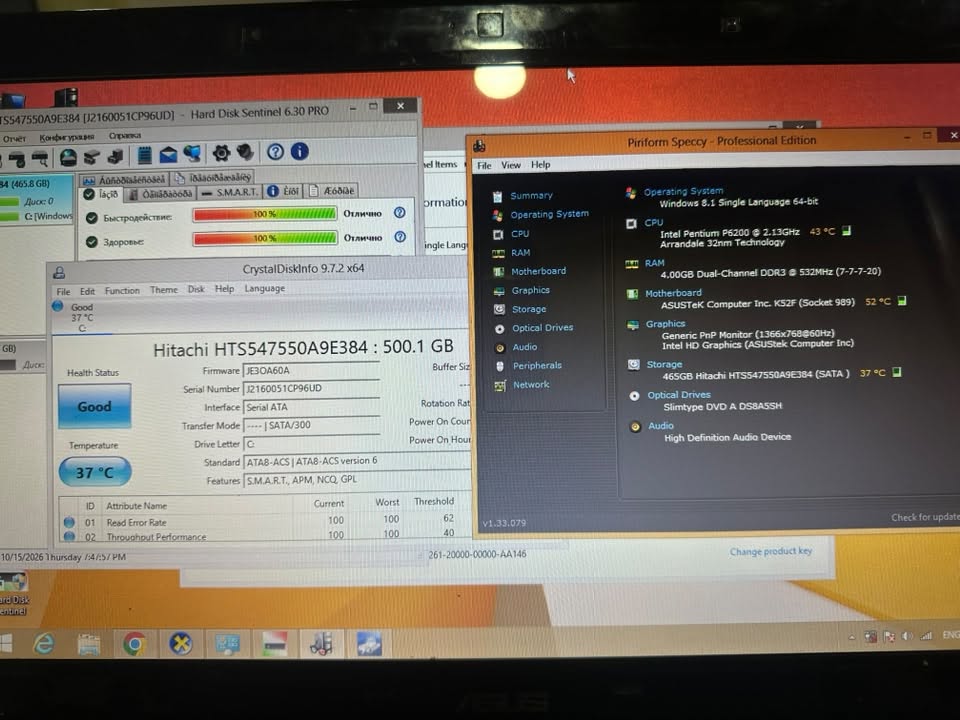Screen dimensions: 960x720
Task: Click the Graphics heading link in Speccy summary panel
Action: [666, 323]
